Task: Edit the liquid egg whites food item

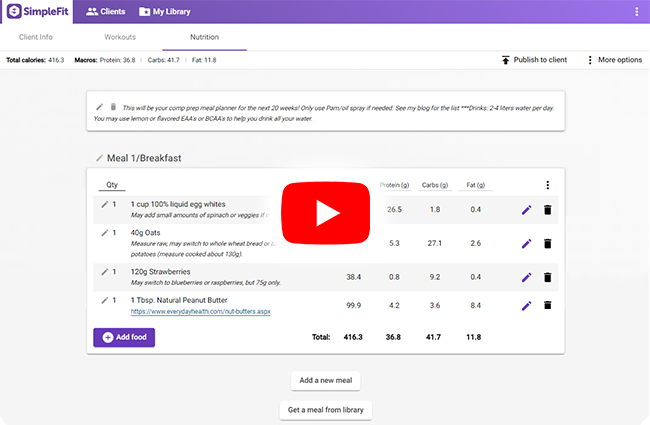Action: pos(526,210)
